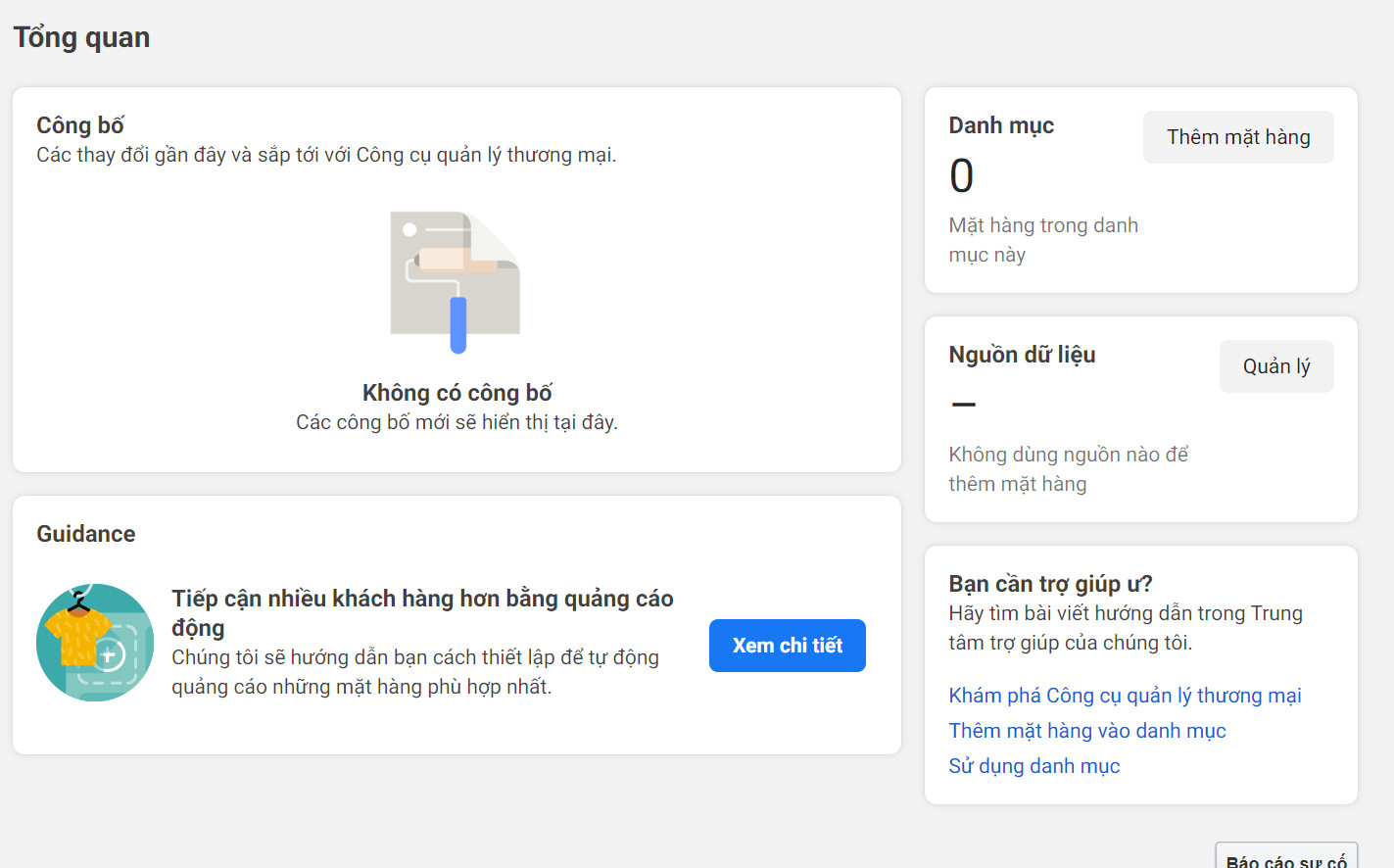Click the "Bạn cần trợ giúp ư?" heading

[x=1050, y=584]
